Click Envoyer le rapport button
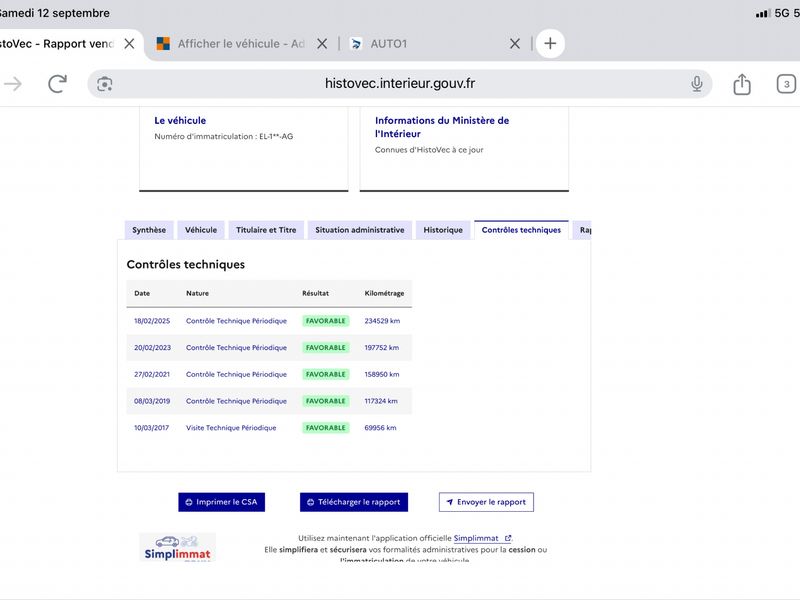Image resolution: width=800 pixels, height=600 pixels. pyautogui.click(x=486, y=502)
